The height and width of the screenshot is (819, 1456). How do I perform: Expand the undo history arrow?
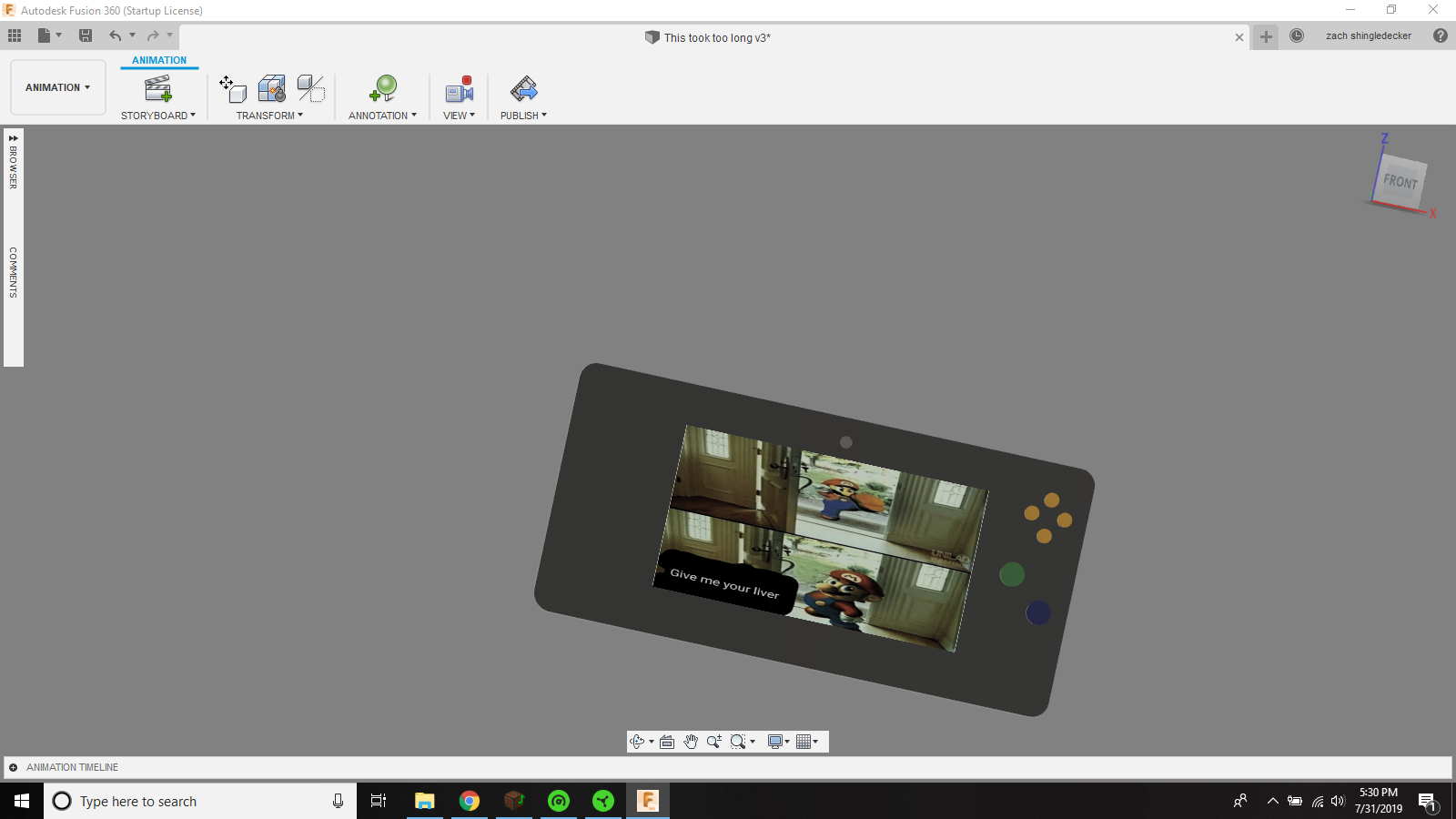click(133, 35)
